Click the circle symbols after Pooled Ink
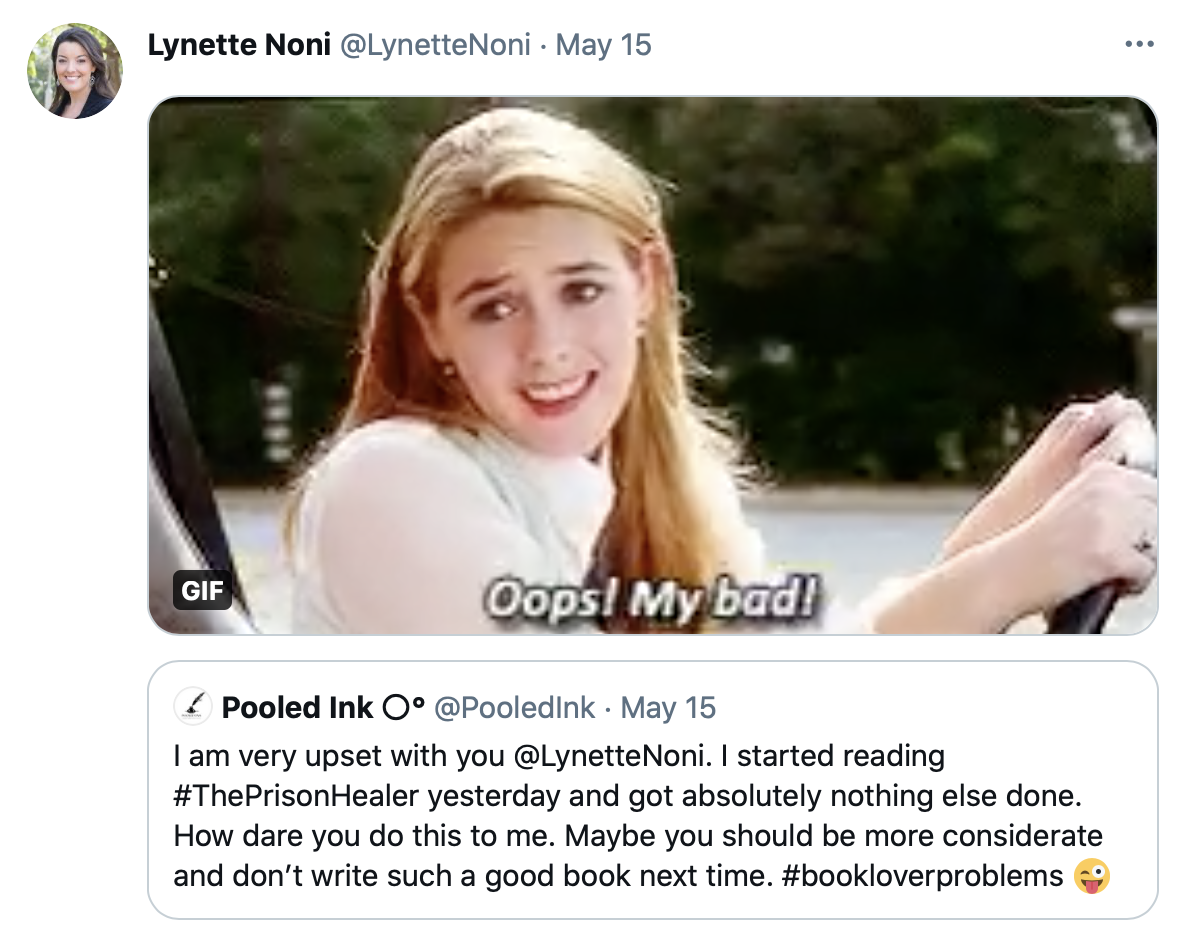 coord(404,708)
